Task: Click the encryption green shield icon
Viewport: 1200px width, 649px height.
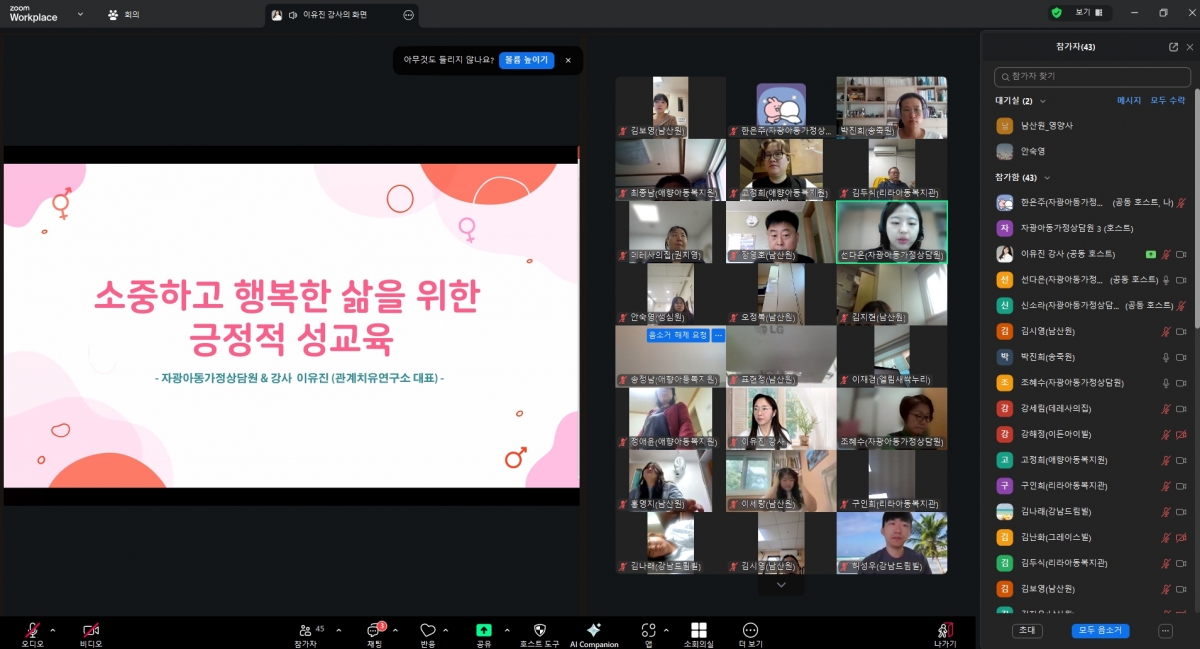Action: (1056, 13)
